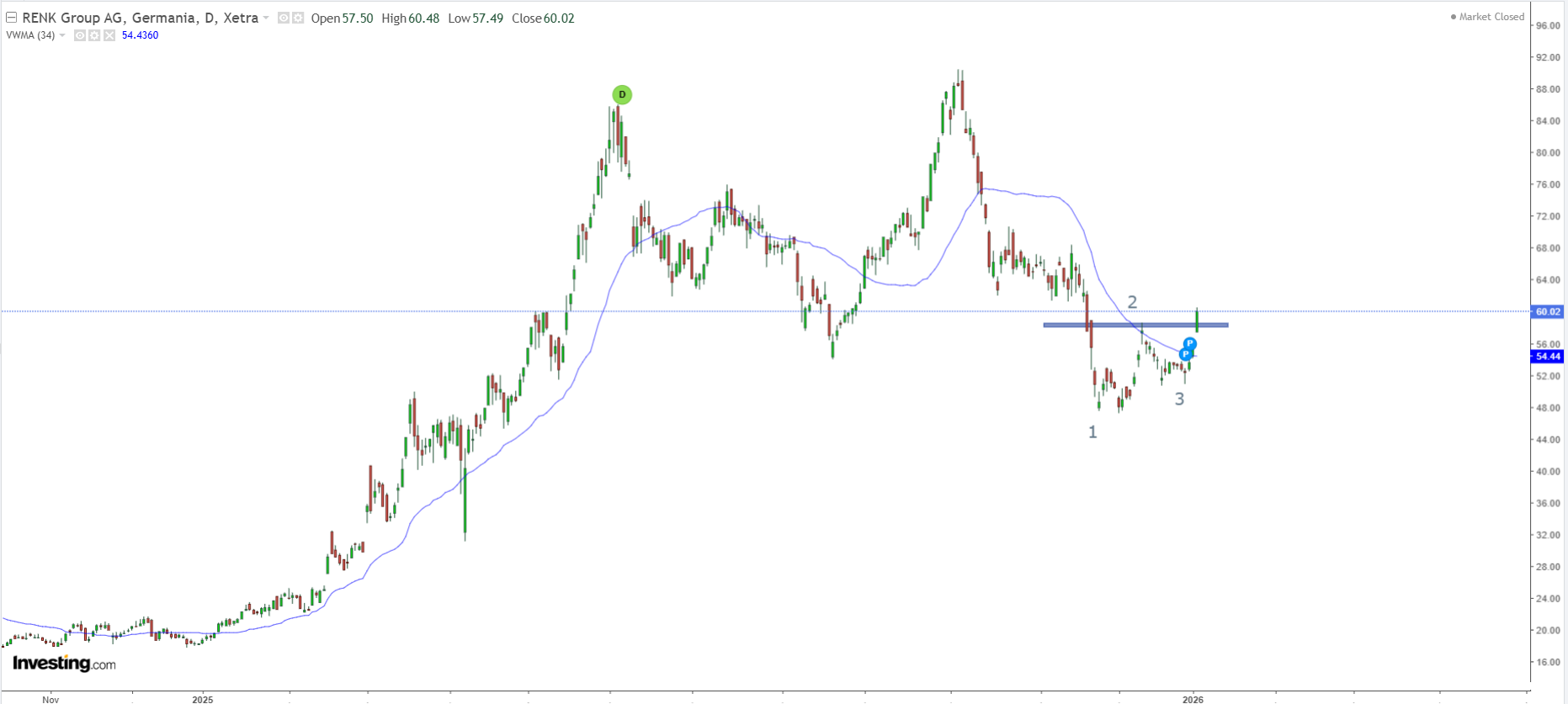Remove the VWMA indicator with the X icon

pyautogui.click(x=109, y=35)
